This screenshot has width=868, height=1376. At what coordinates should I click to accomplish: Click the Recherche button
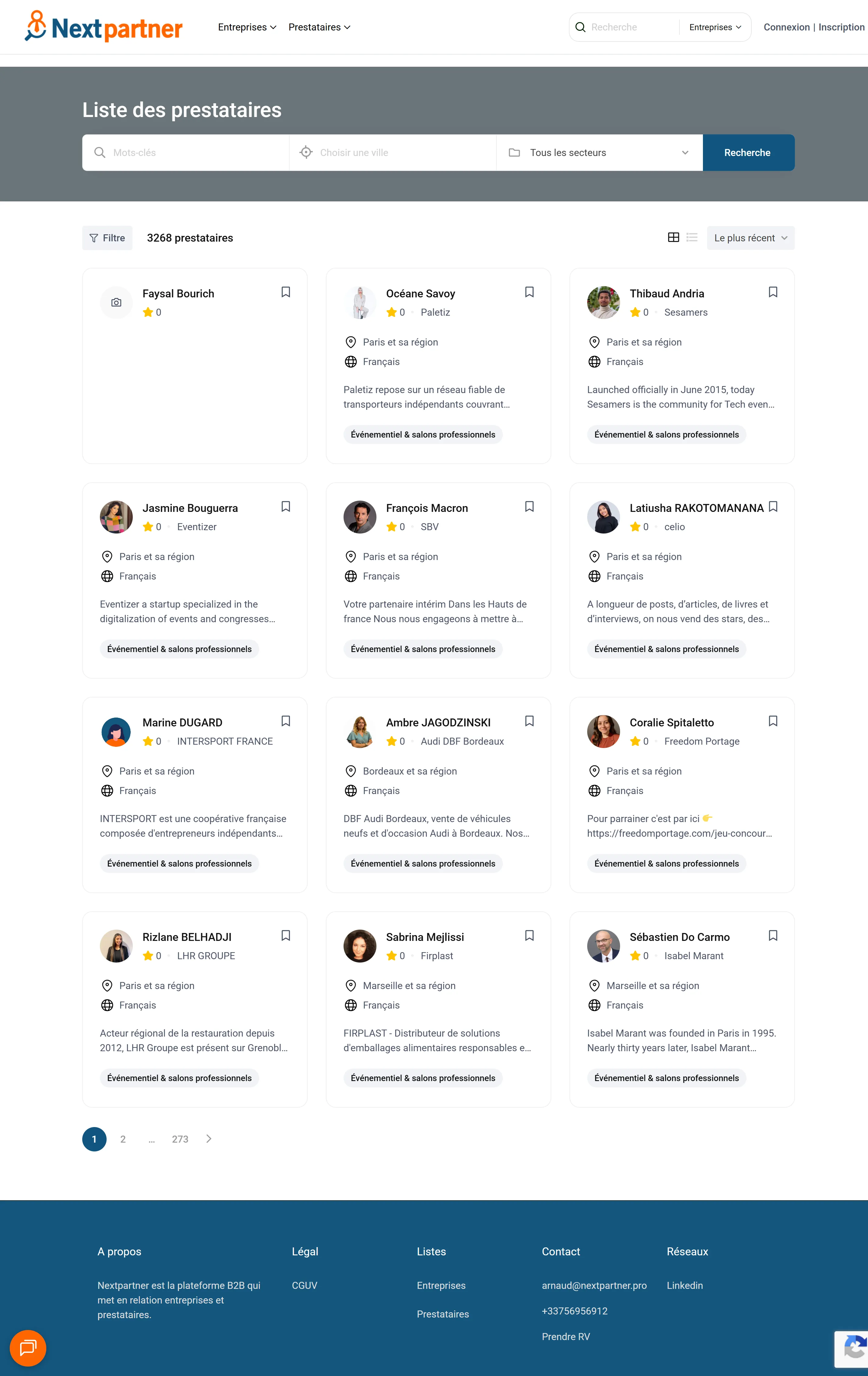click(748, 152)
